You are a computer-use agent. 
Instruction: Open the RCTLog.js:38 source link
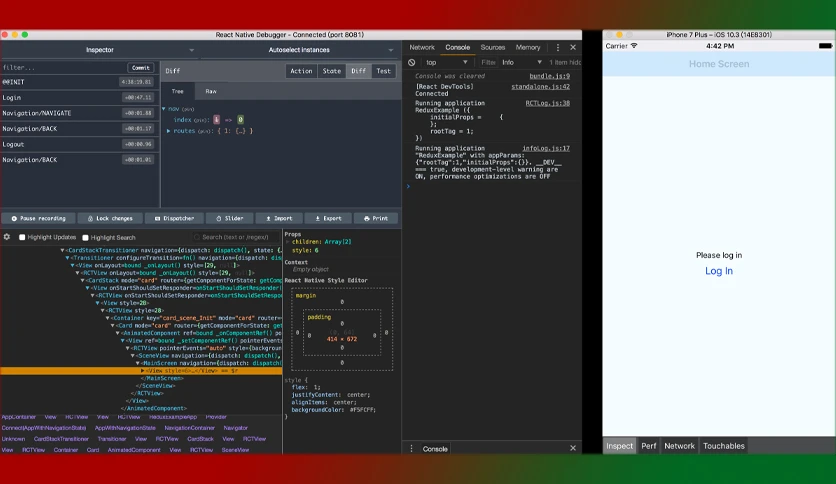(x=548, y=103)
